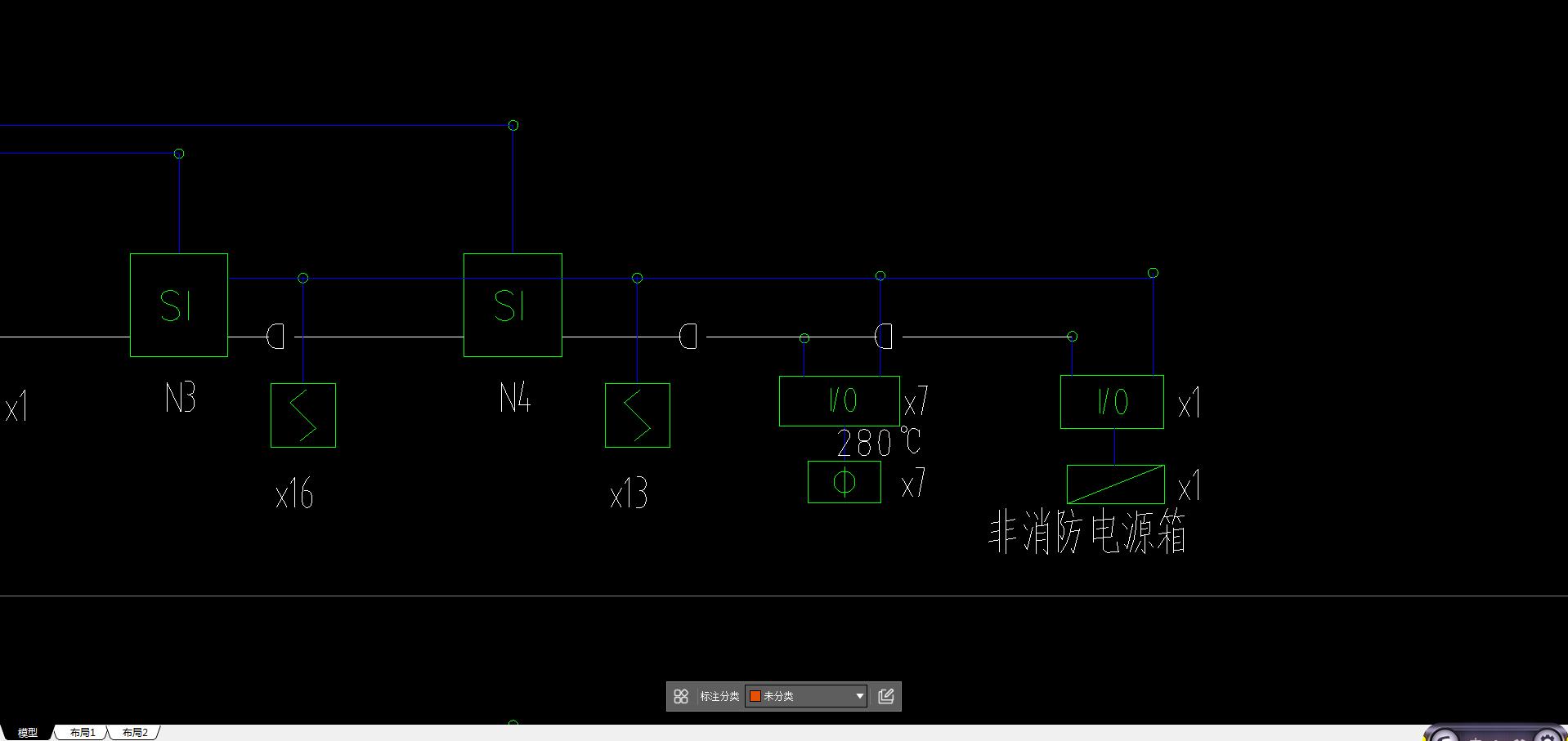
Task: Switch to the 布局2 tab
Action: point(135,733)
